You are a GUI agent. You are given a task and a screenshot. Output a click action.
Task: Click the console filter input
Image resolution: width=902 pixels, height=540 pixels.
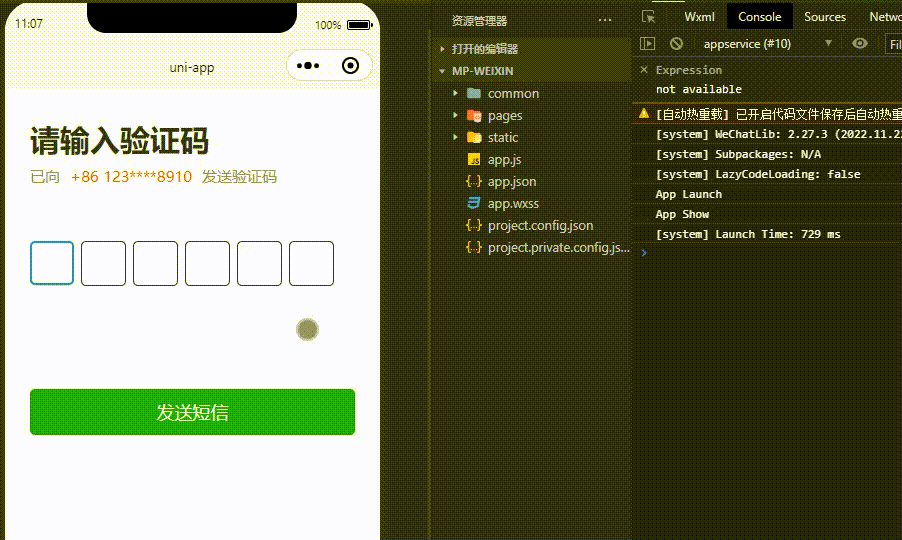point(893,44)
